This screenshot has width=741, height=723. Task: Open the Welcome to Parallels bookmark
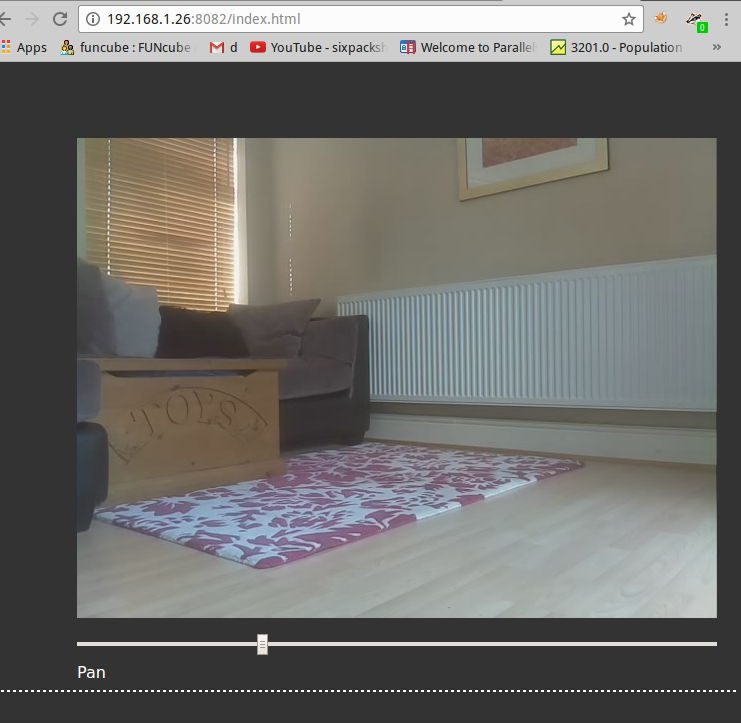[468, 47]
